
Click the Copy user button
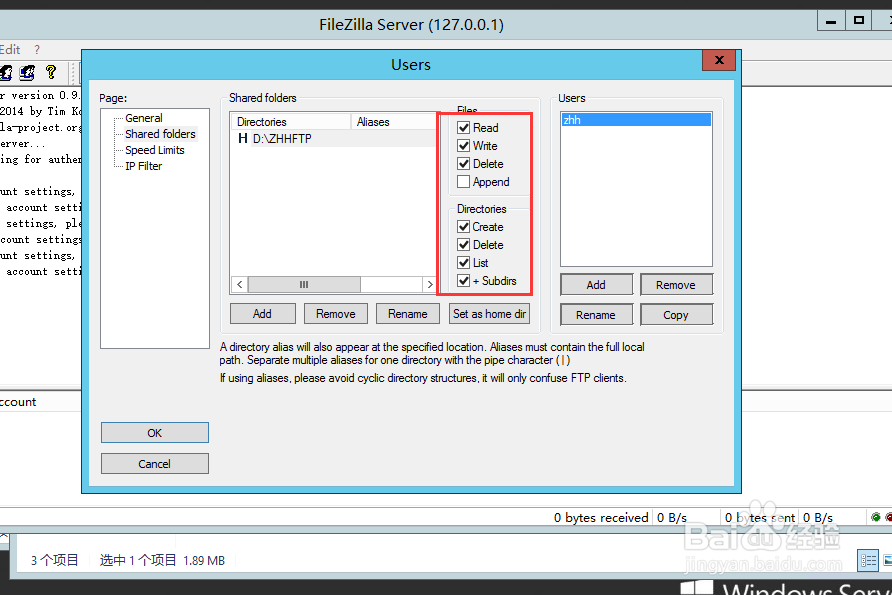pos(676,315)
